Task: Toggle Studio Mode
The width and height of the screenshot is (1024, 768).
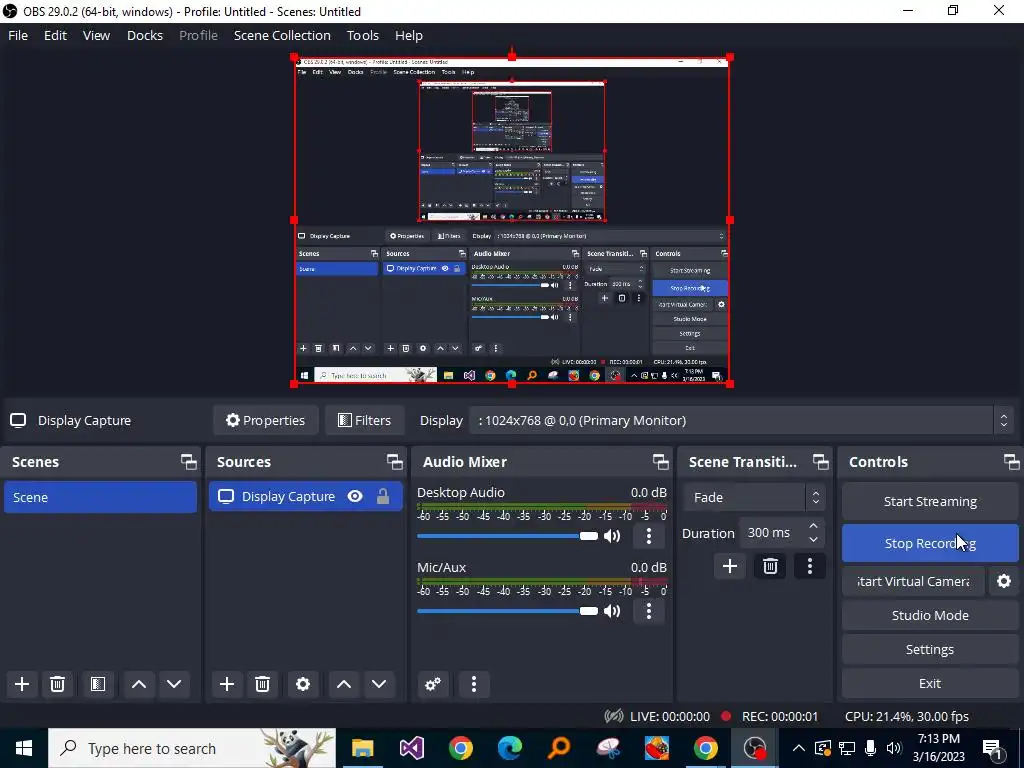Action: 930,615
